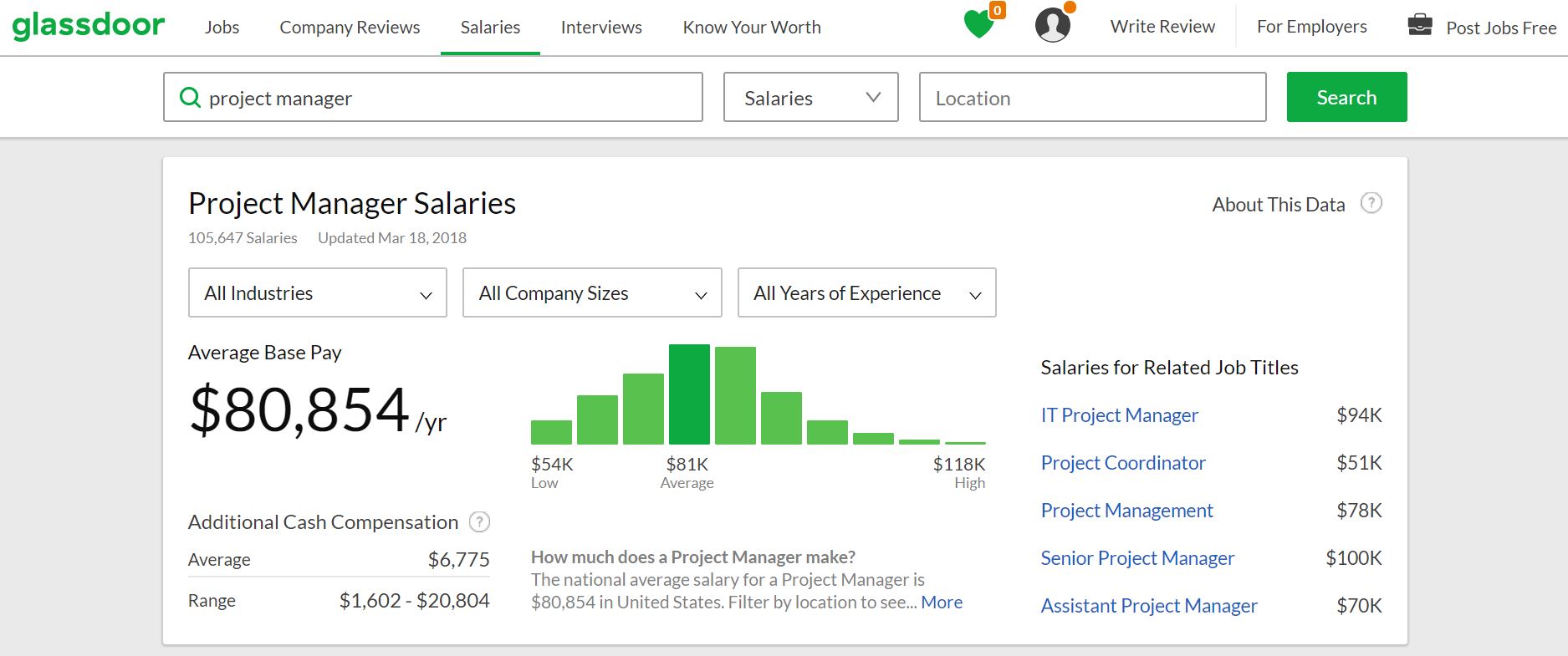Open All Years of Experience dropdown
The height and width of the screenshot is (656, 1568).
(867, 292)
